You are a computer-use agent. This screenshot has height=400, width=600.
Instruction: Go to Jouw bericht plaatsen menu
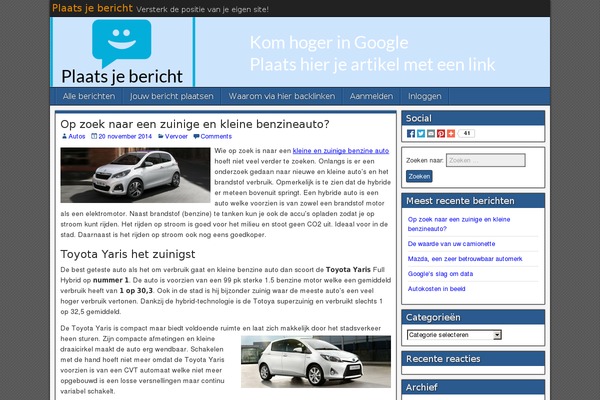[171, 96]
